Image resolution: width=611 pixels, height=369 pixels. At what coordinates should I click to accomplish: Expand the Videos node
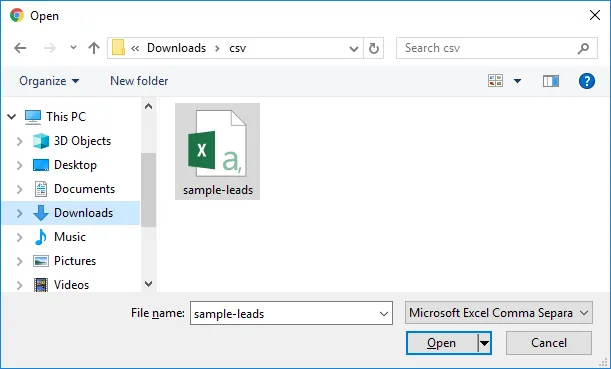[19, 285]
